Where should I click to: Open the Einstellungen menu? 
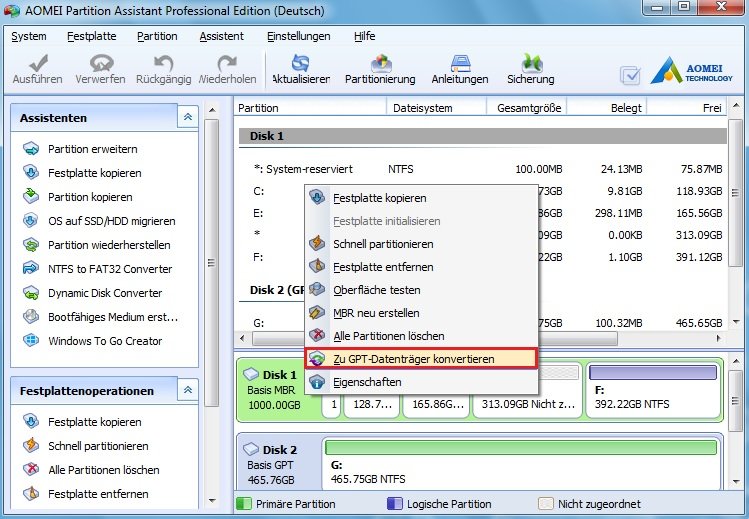(299, 36)
